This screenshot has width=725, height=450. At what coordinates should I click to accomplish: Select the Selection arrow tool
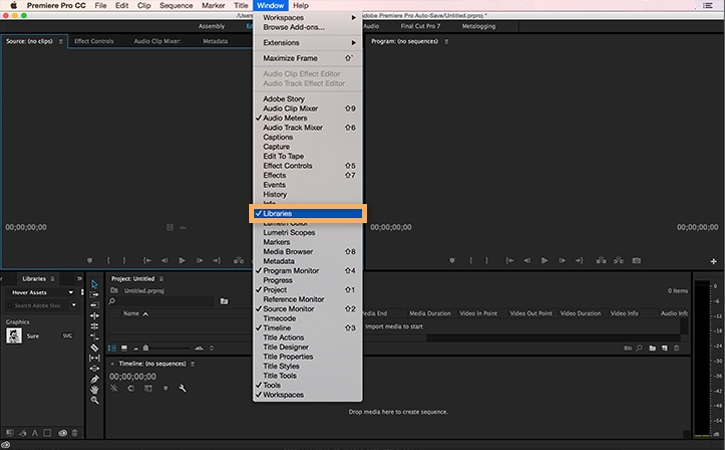94,284
